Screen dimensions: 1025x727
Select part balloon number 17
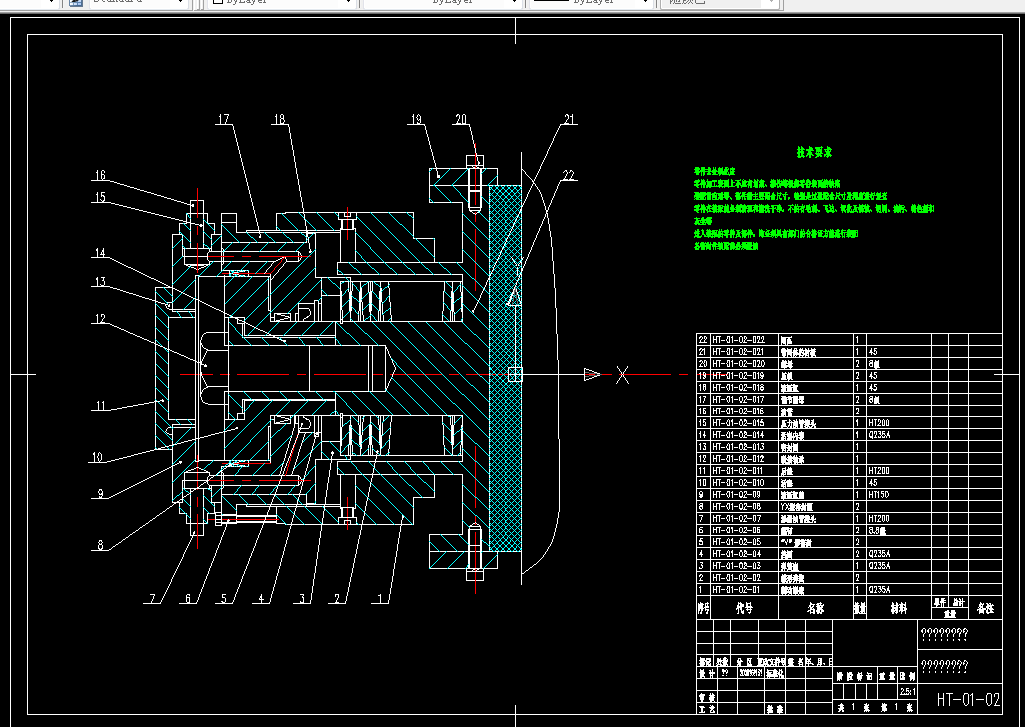[222, 120]
